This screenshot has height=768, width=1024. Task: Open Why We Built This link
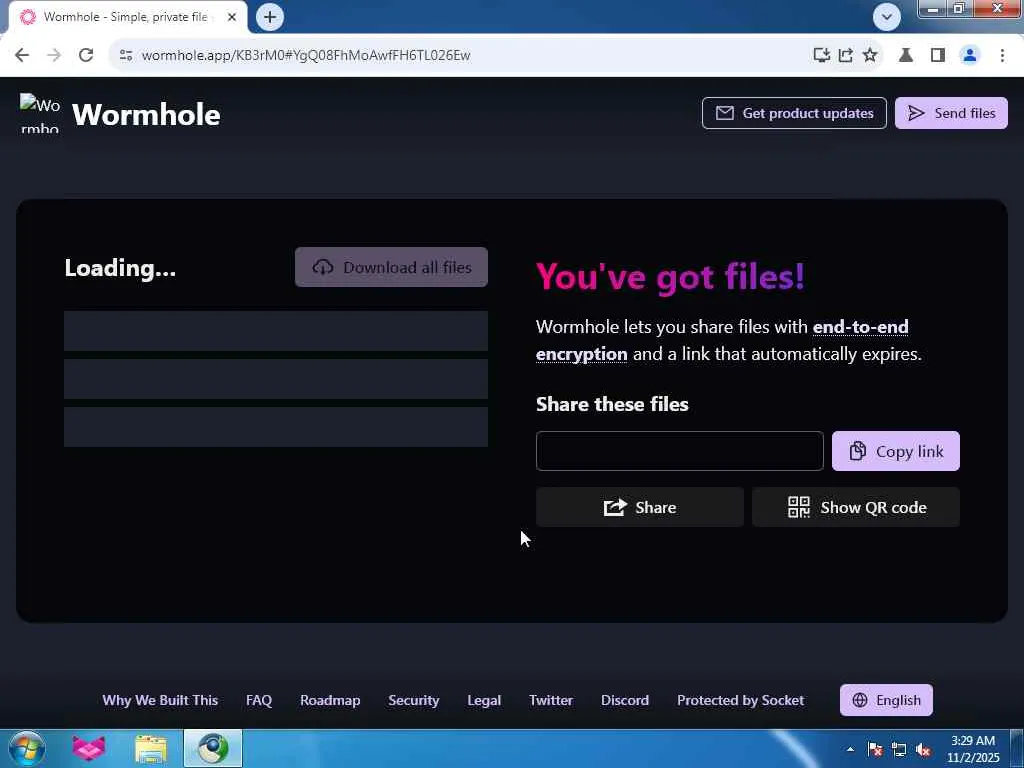160,700
